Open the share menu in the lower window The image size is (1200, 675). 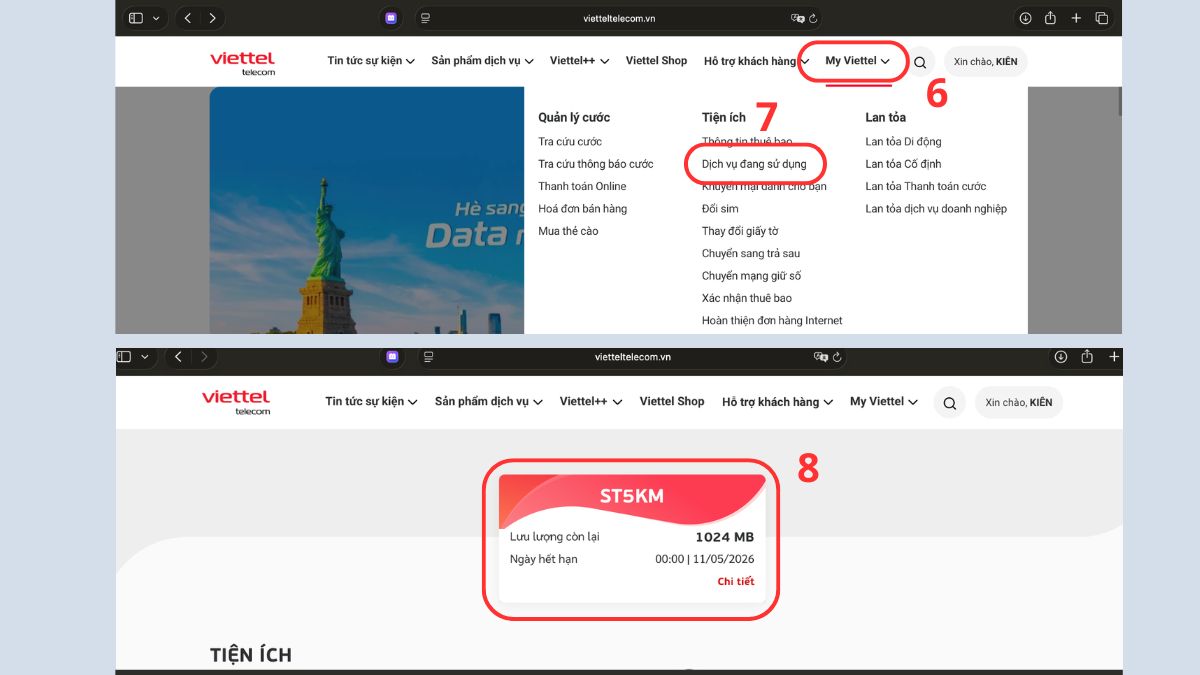[x=1087, y=356]
